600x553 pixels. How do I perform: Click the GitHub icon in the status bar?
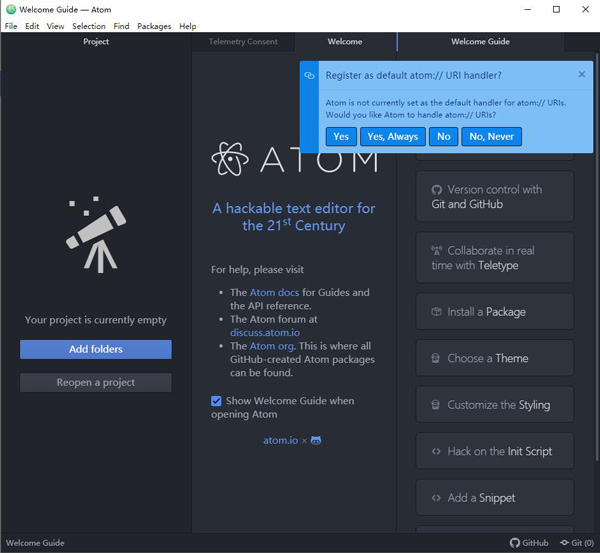point(515,543)
